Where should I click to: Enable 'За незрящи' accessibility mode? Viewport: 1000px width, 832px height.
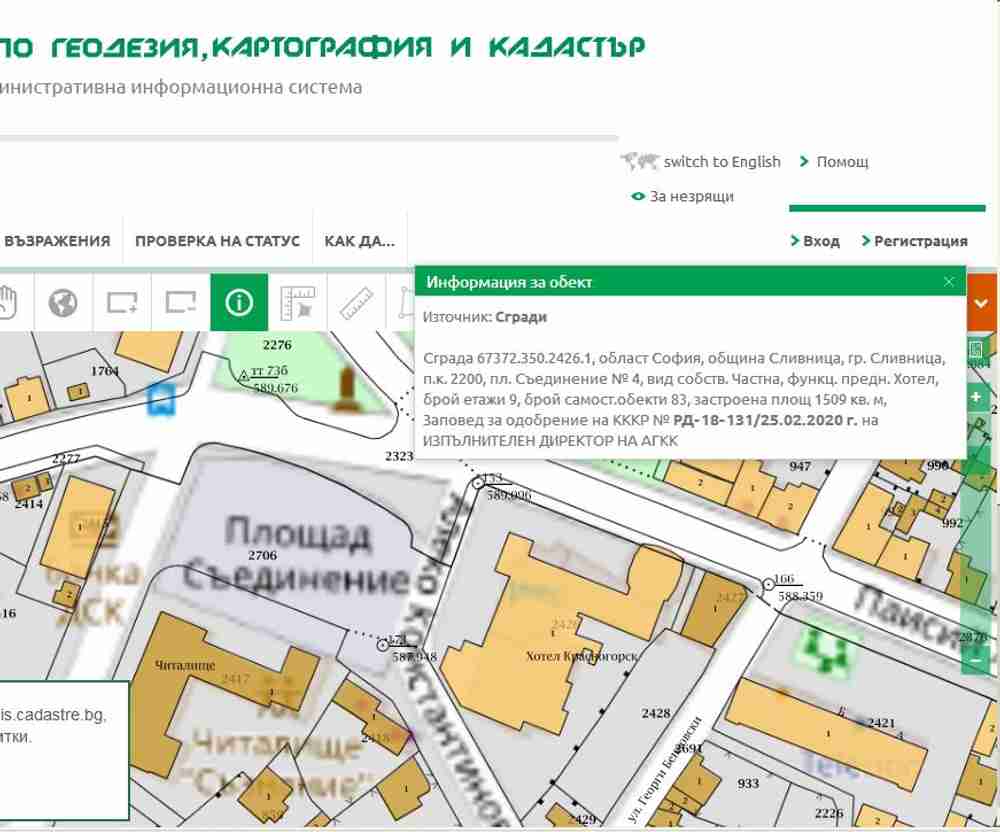point(691,196)
